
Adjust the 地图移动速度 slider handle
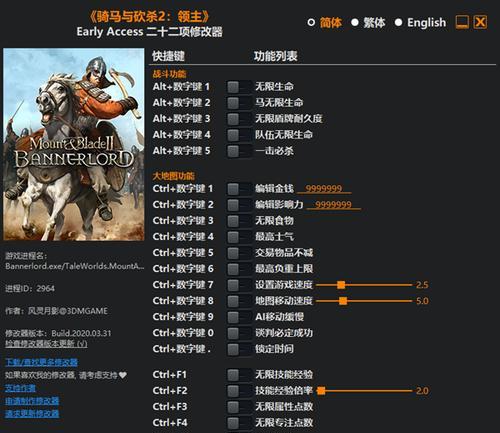click(x=343, y=301)
